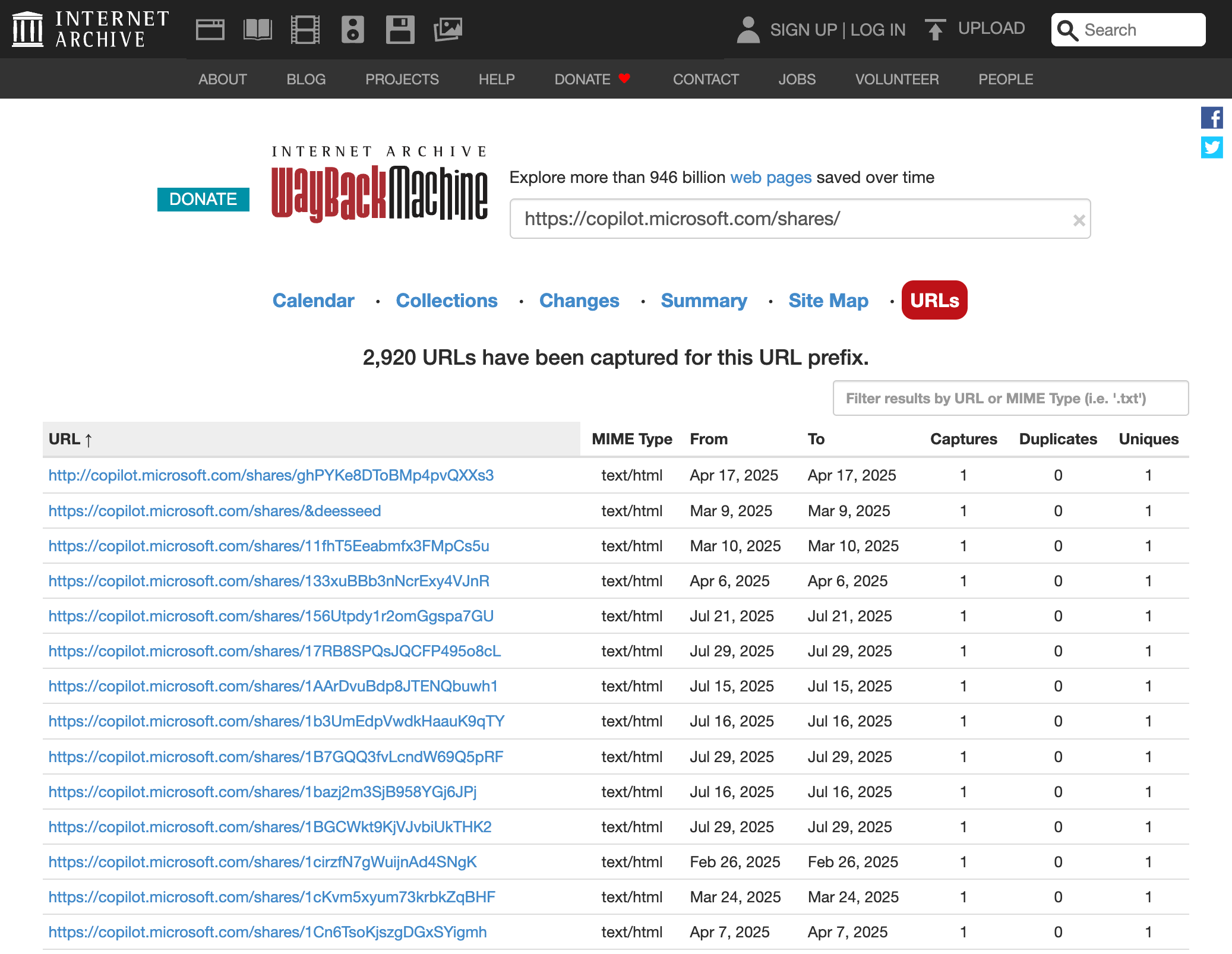1232x954 pixels.
Task: Switch to the Summary tab
Action: pyautogui.click(x=704, y=301)
